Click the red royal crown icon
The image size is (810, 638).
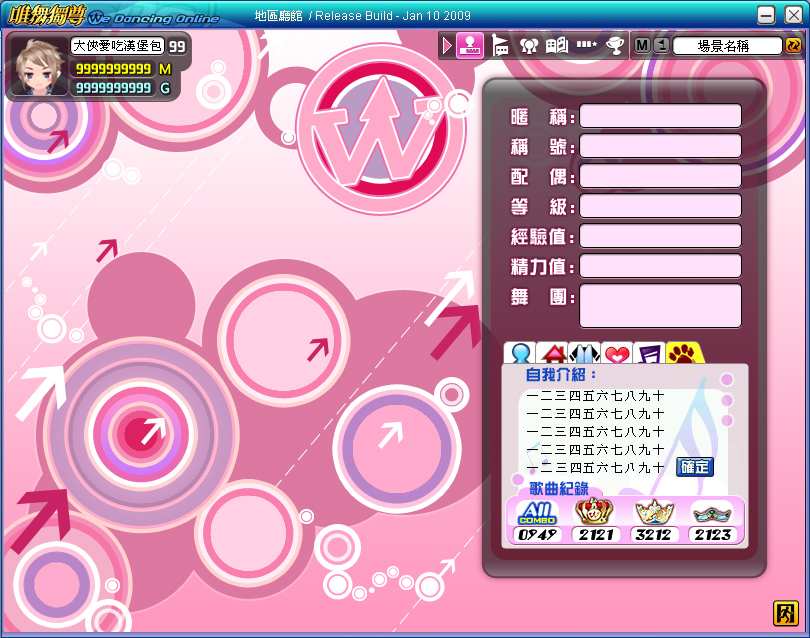tap(595, 511)
